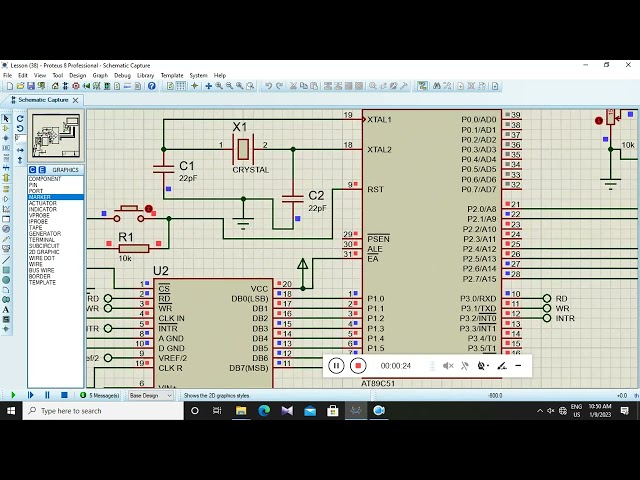The width and height of the screenshot is (640, 480).
Task: Open the Template menu
Action: (172, 76)
